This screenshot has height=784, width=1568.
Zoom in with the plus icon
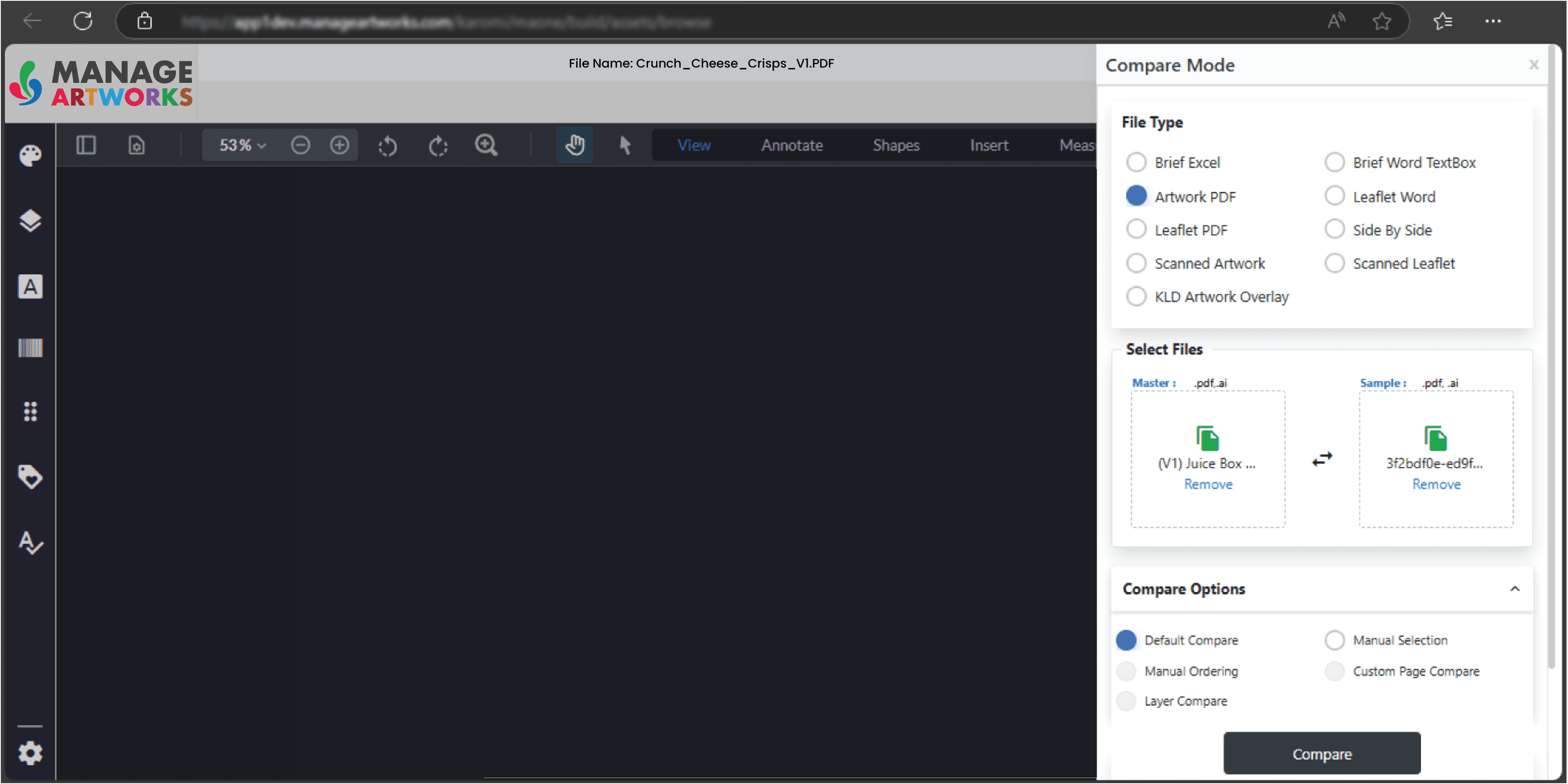[340, 145]
